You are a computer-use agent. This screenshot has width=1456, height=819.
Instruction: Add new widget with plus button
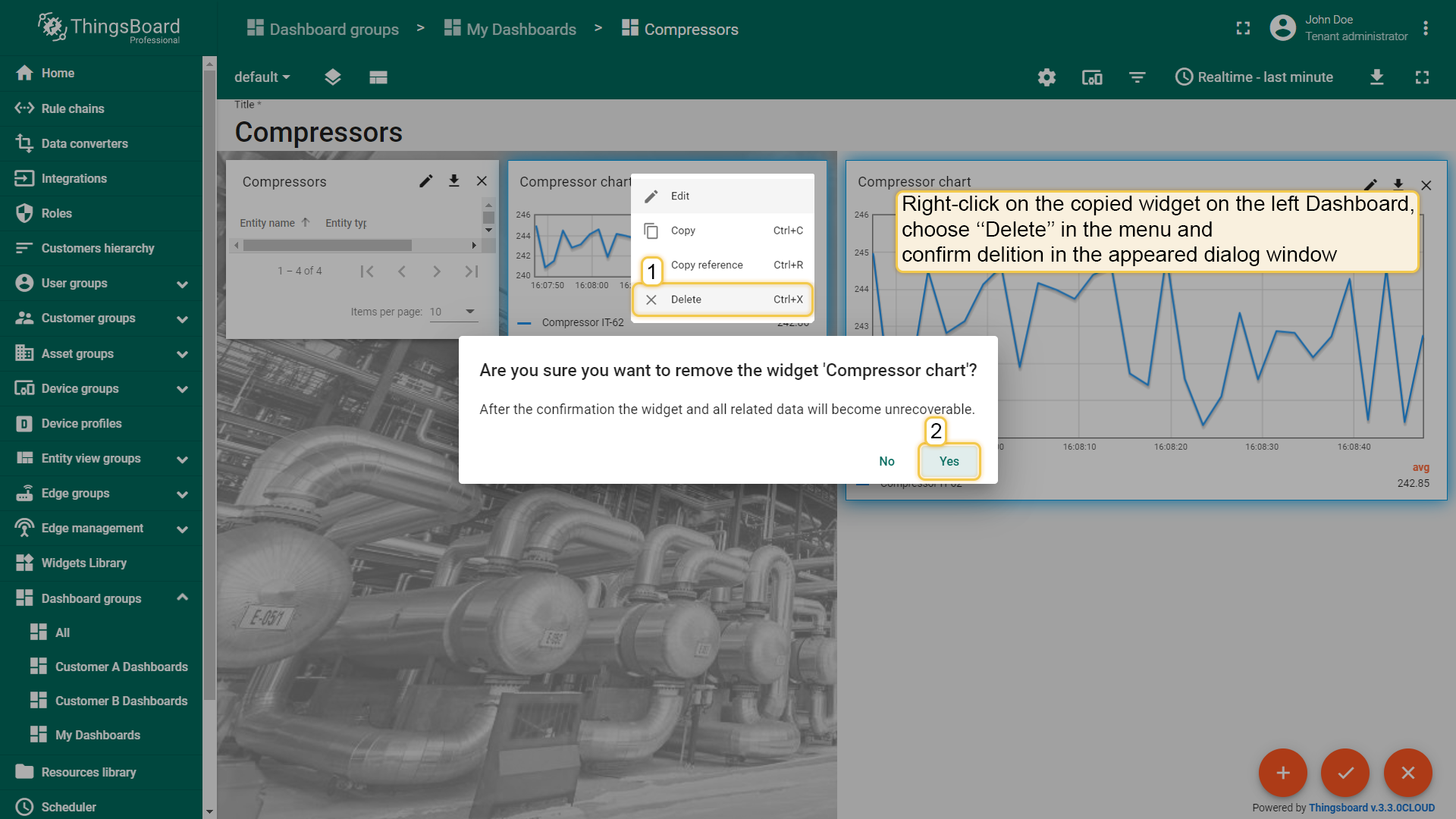pyautogui.click(x=1282, y=773)
